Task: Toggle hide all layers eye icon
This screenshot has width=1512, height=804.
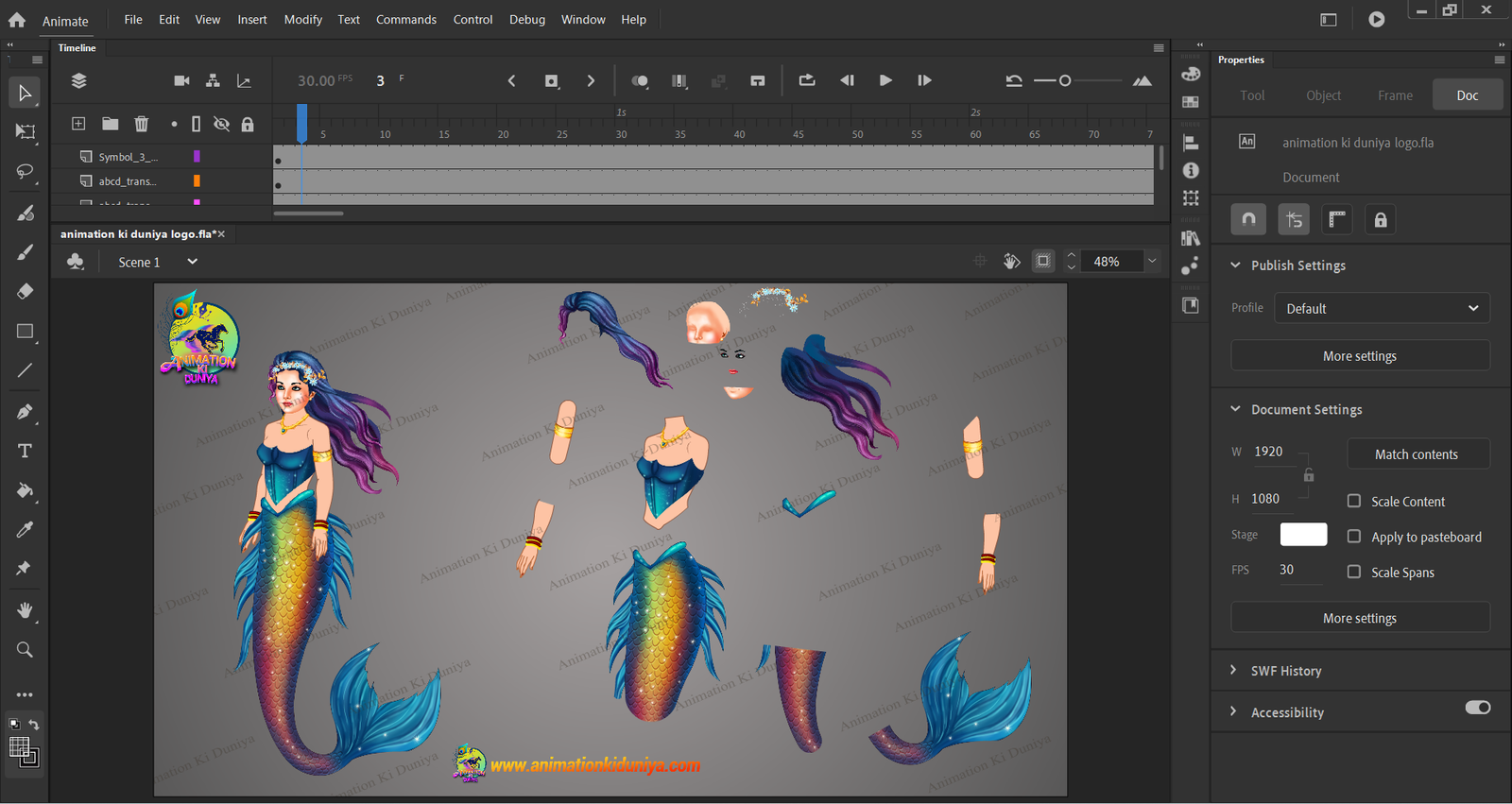Action: pos(221,124)
